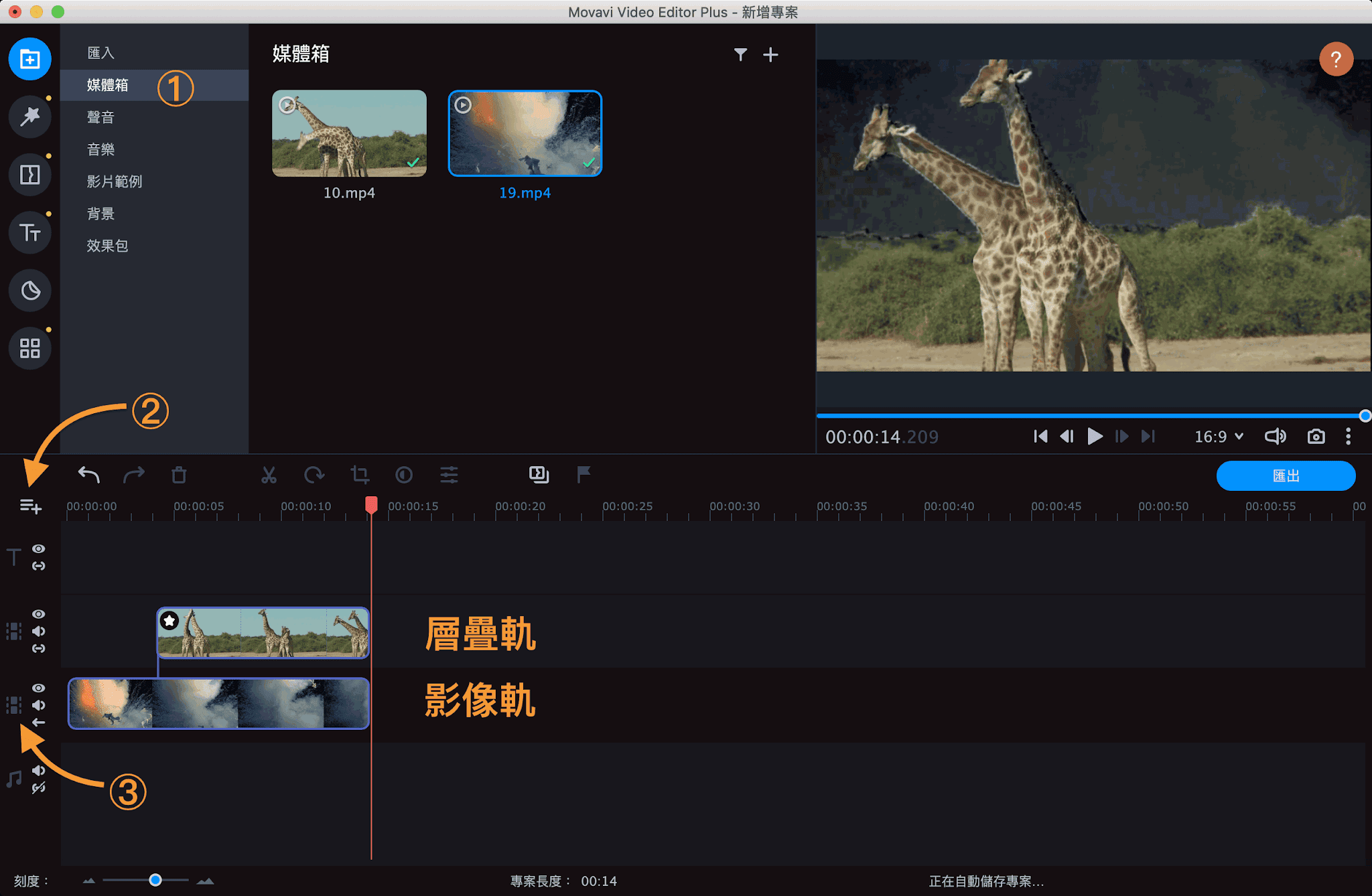Split the clip with the Scissors tool
1372x896 pixels.
(268, 475)
